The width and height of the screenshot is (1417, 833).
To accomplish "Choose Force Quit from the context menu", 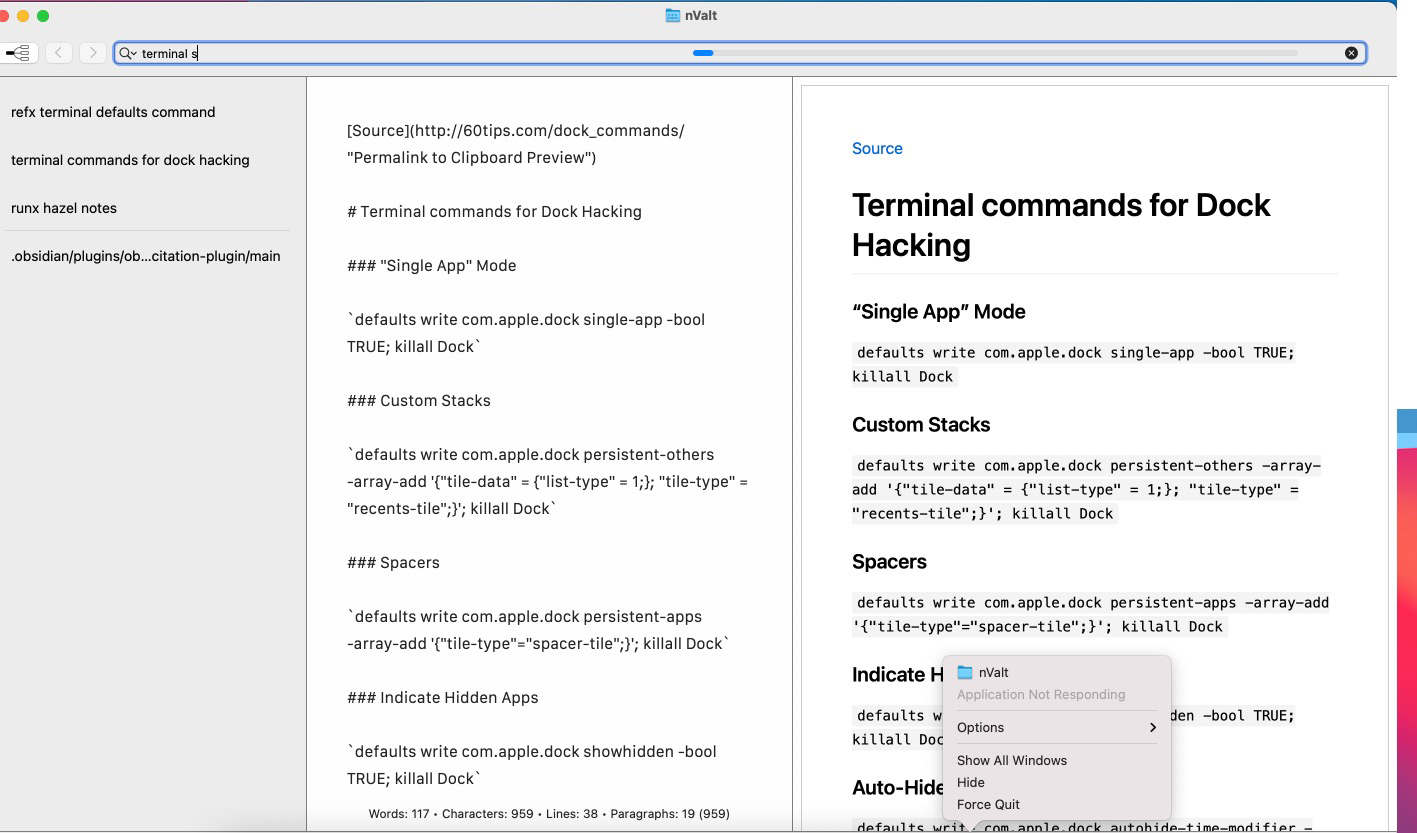I will click(988, 805).
